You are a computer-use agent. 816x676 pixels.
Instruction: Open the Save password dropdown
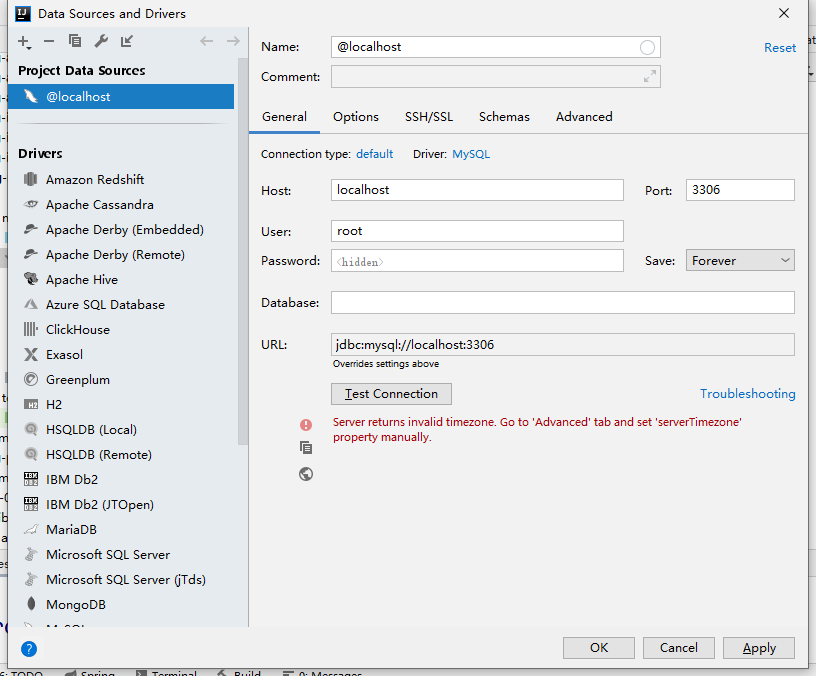(740, 260)
